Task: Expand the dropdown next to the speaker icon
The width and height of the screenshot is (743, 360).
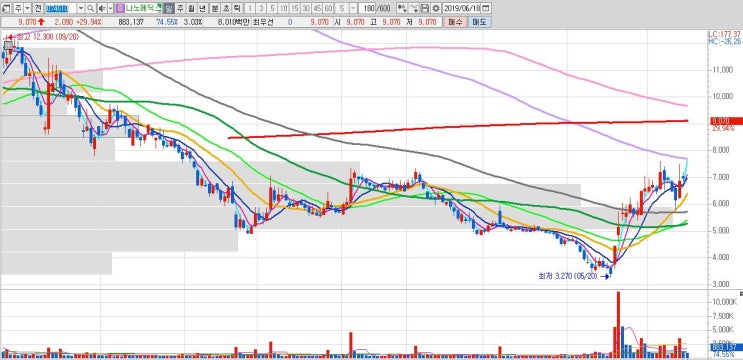Action: pyautogui.click(x=110, y=9)
